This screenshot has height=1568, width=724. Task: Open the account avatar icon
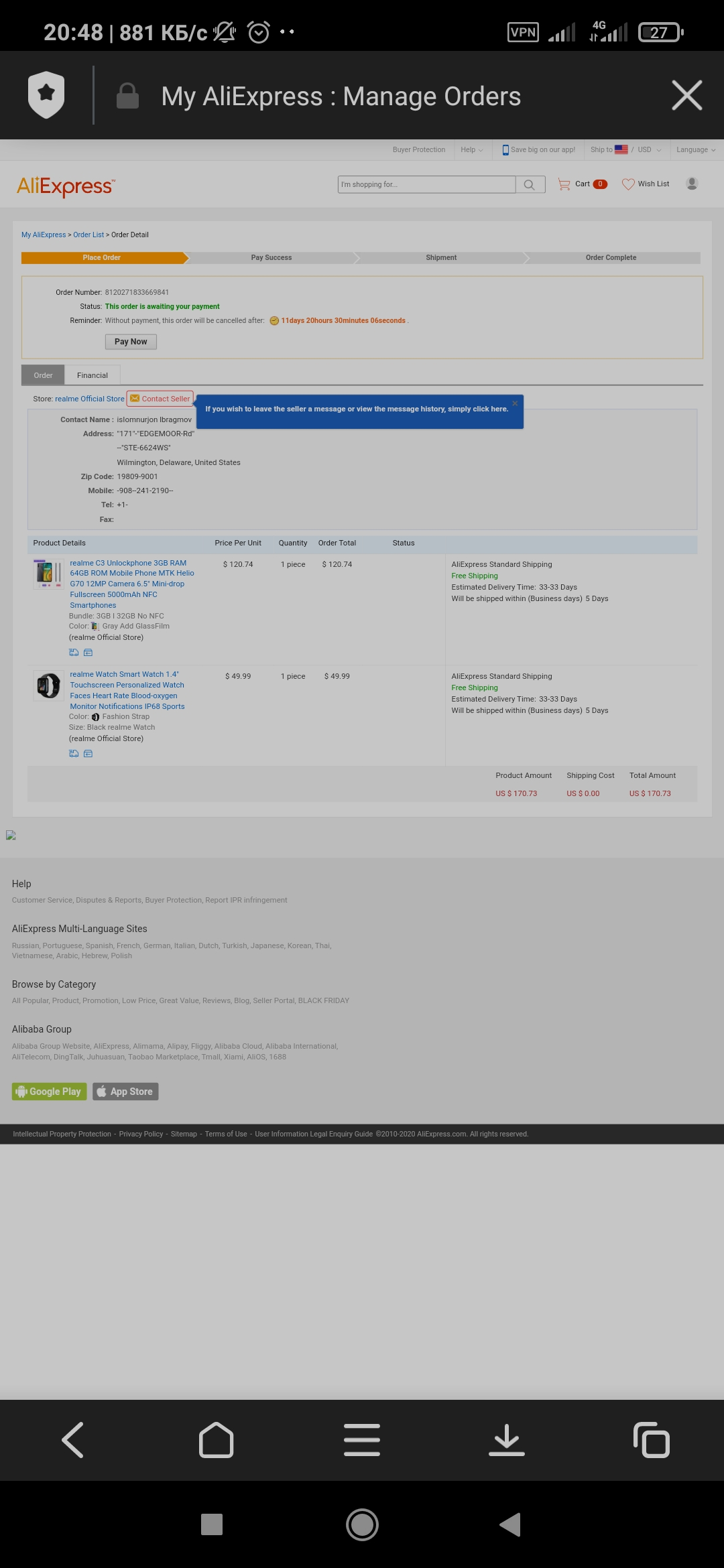click(x=692, y=184)
